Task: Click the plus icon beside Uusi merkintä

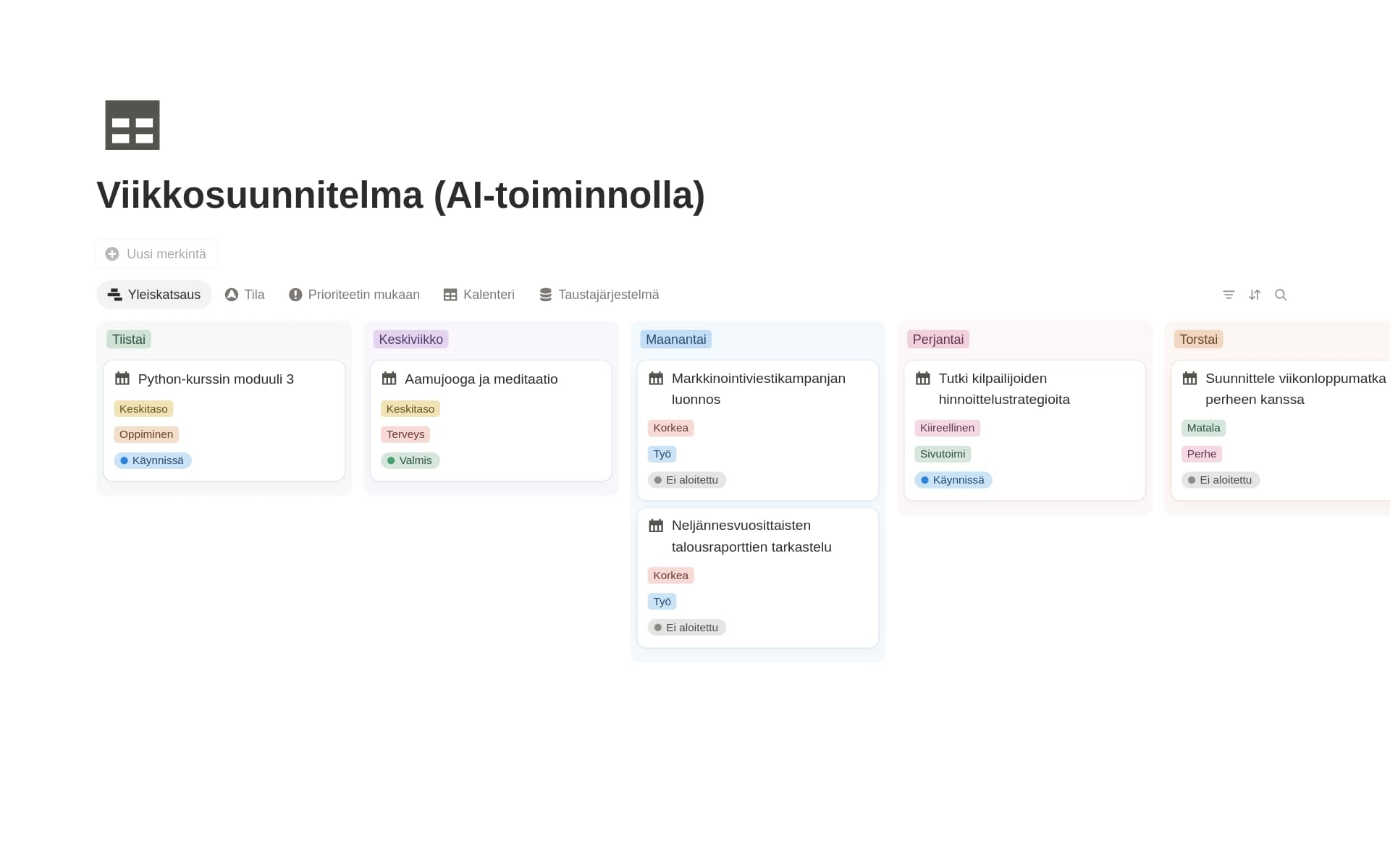Action: 112,254
